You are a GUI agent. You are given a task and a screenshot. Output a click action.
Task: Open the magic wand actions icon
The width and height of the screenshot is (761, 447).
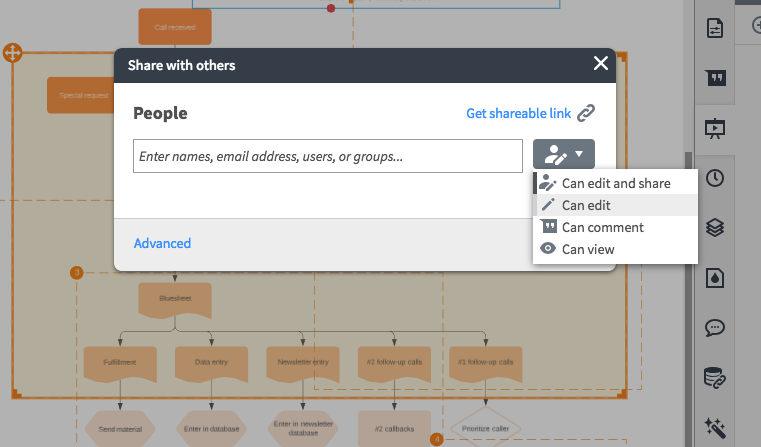715,428
